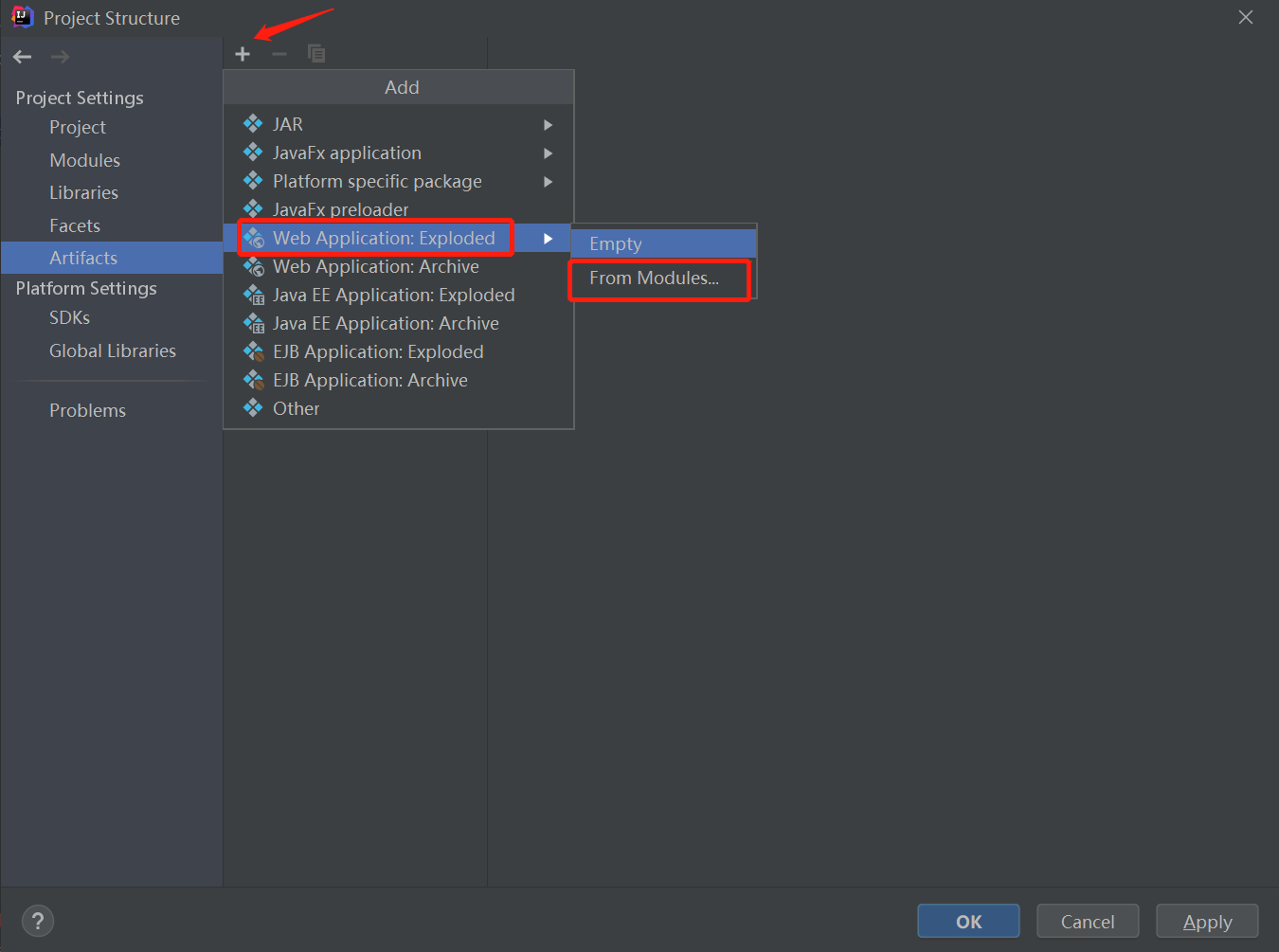Click the Java EE Application: Exploded icon
1279x952 pixels.
coord(254,295)
